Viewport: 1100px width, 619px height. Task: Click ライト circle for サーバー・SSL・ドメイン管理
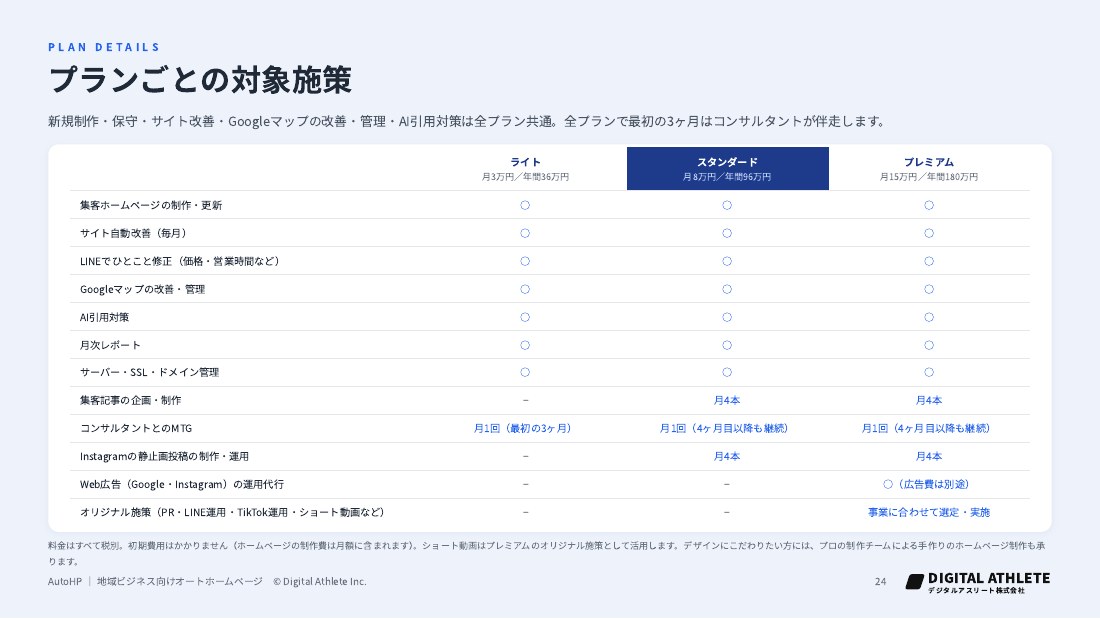pos(525,372)
